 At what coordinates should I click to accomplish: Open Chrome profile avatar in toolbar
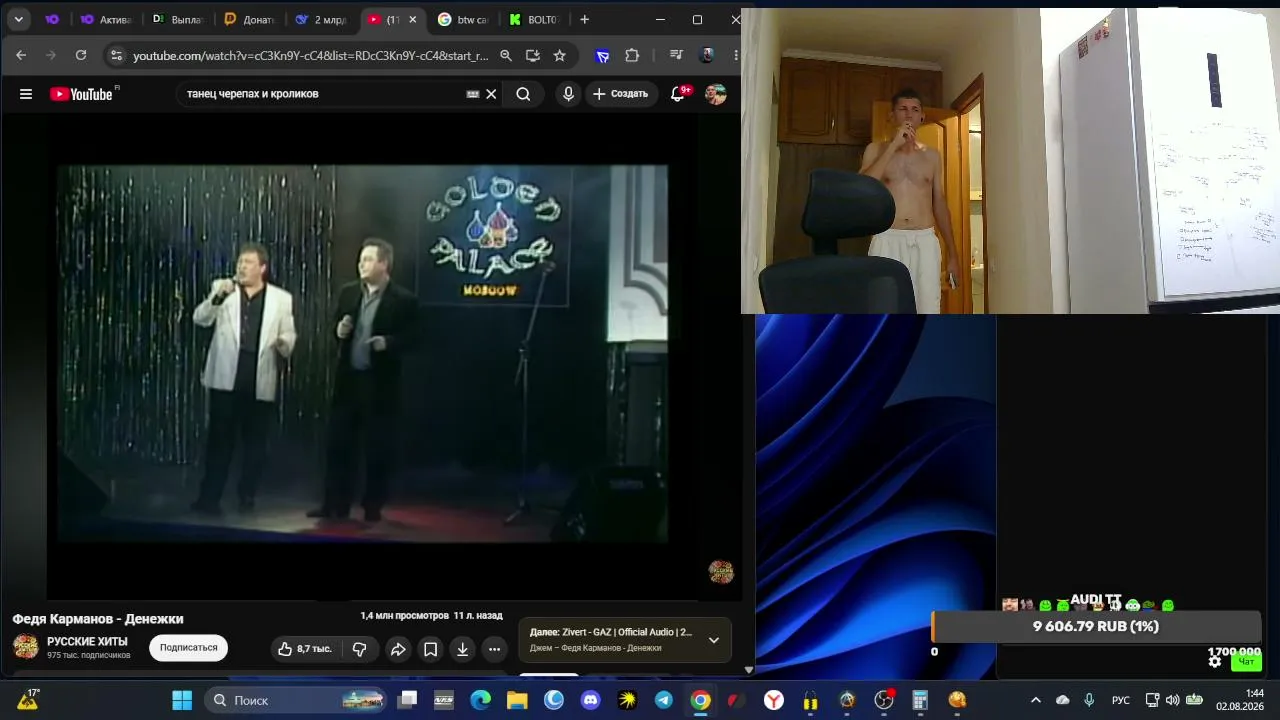[708, 56]
